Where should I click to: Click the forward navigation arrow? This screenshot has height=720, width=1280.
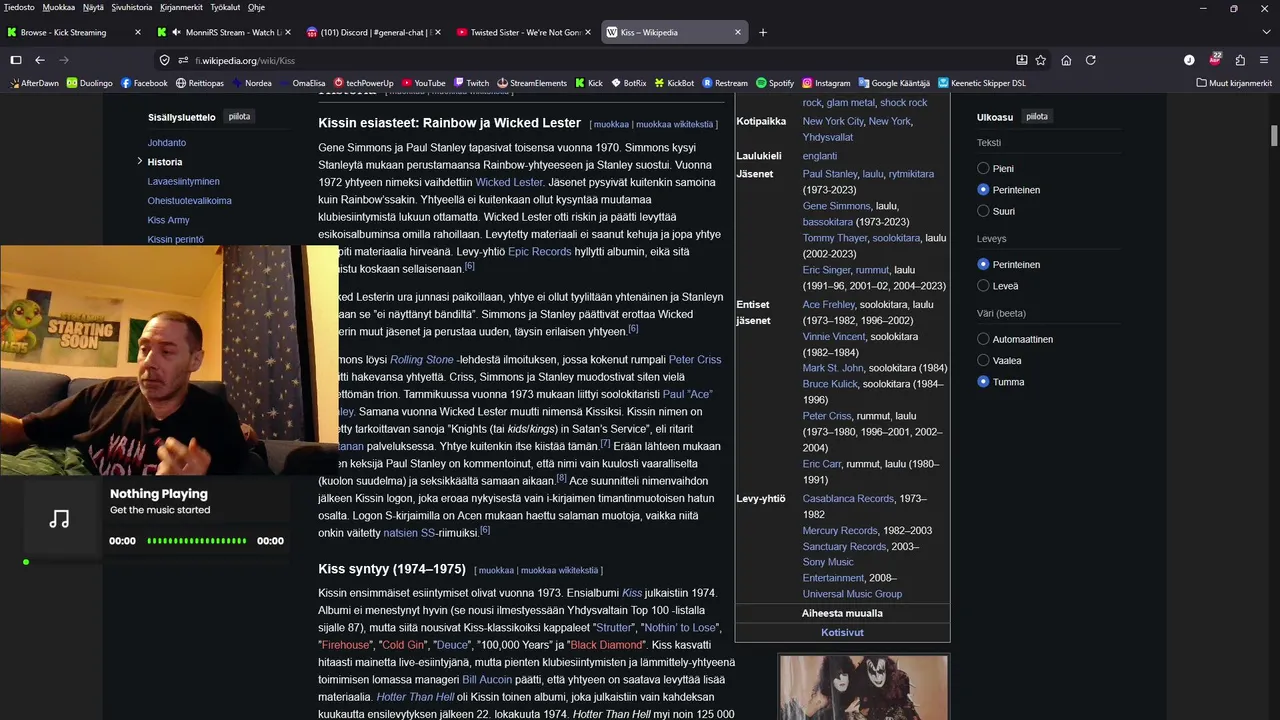[x=64, y=60]
